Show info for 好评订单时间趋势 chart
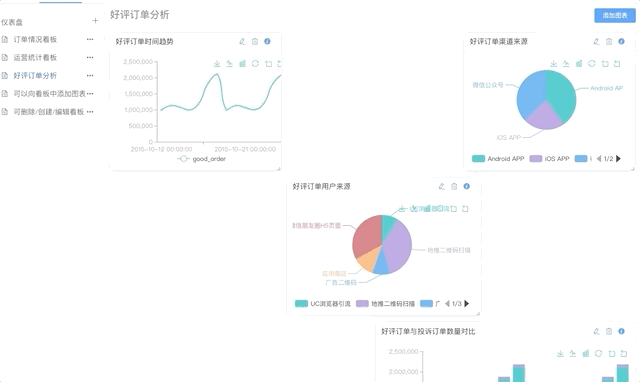Screen dimensions: 640x382 (267, 41)
